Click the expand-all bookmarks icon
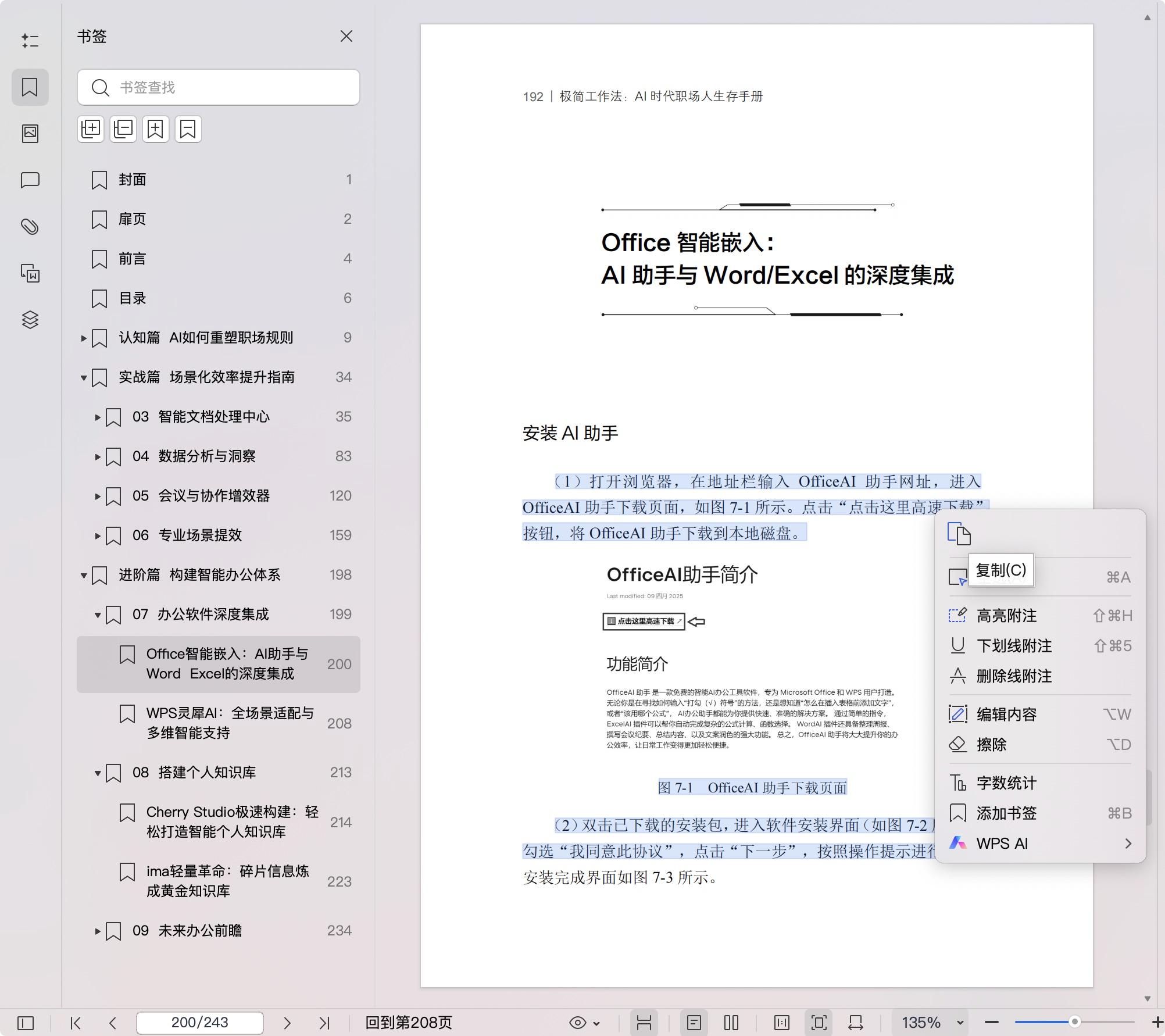The width and height of the screenshot is (1165, 1036). click(x=91, y=129)
